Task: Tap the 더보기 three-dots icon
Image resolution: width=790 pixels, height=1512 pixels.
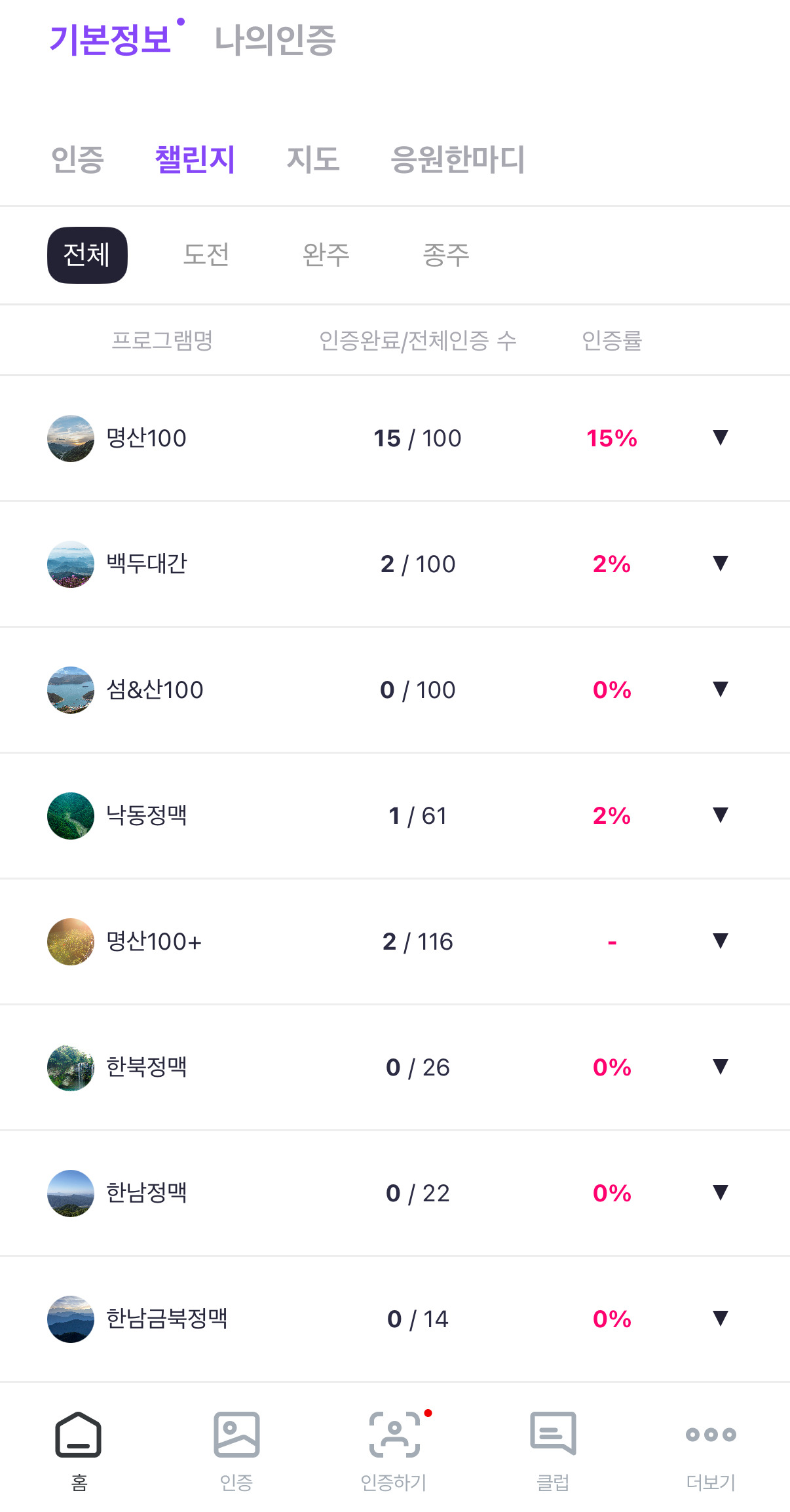Action: [x=711, y=1435]
